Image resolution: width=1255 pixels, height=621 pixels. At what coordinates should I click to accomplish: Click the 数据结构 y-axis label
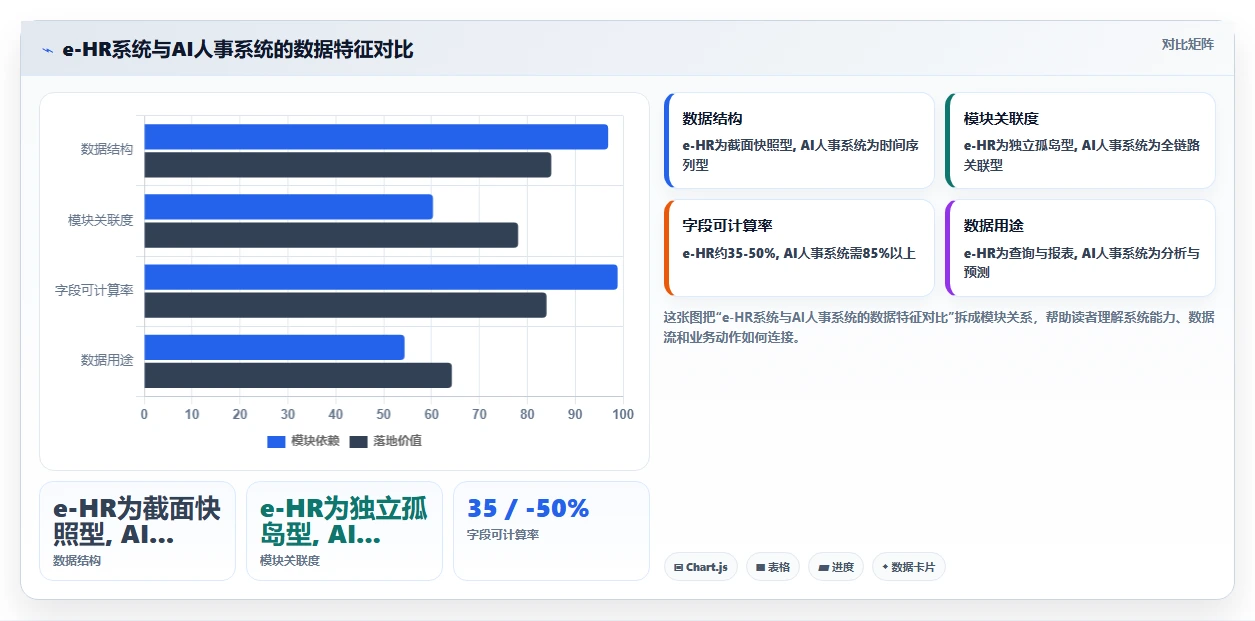[x=107, y=150]
